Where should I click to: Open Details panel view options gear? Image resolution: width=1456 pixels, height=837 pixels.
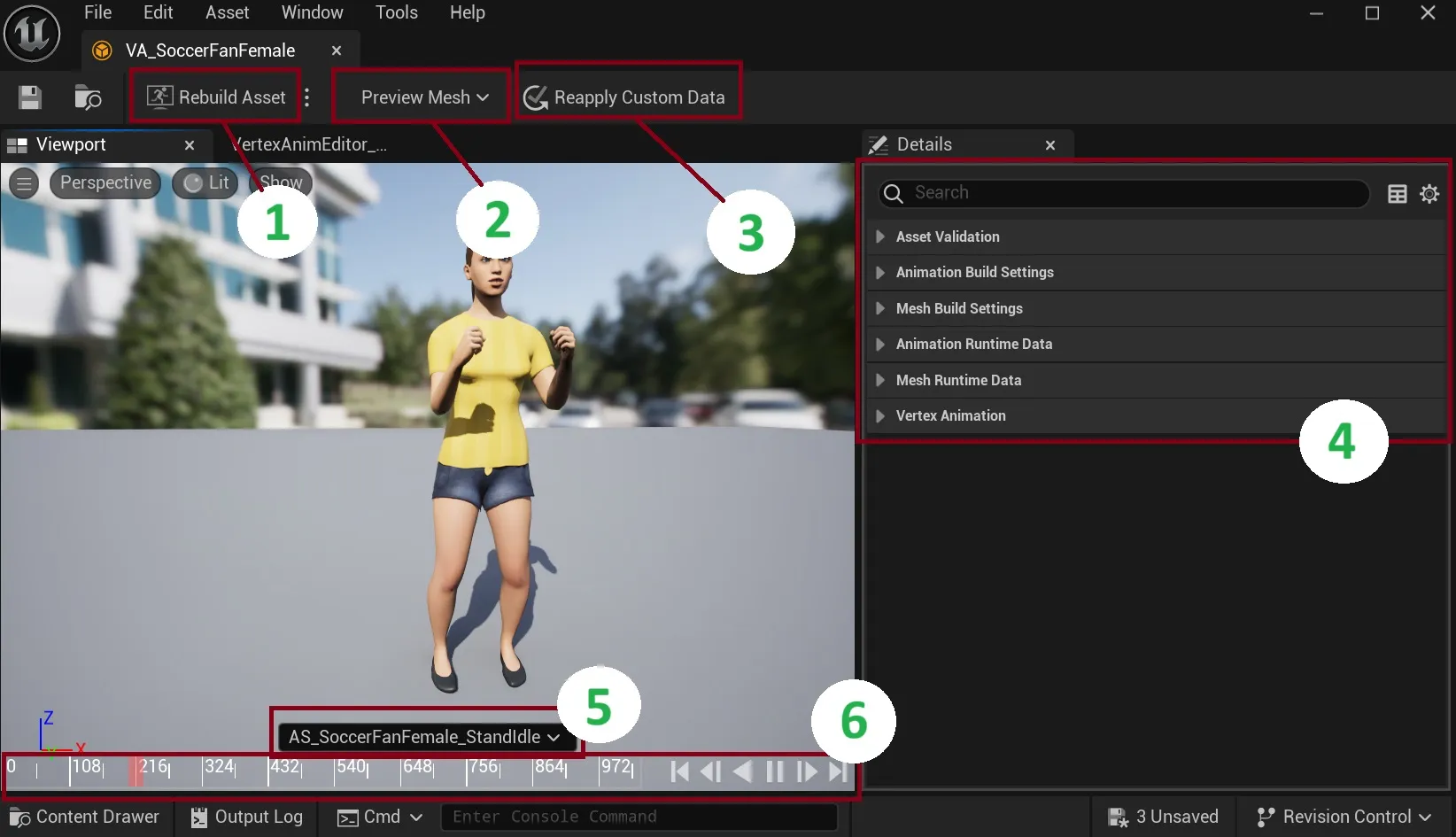coord(1429,194)
